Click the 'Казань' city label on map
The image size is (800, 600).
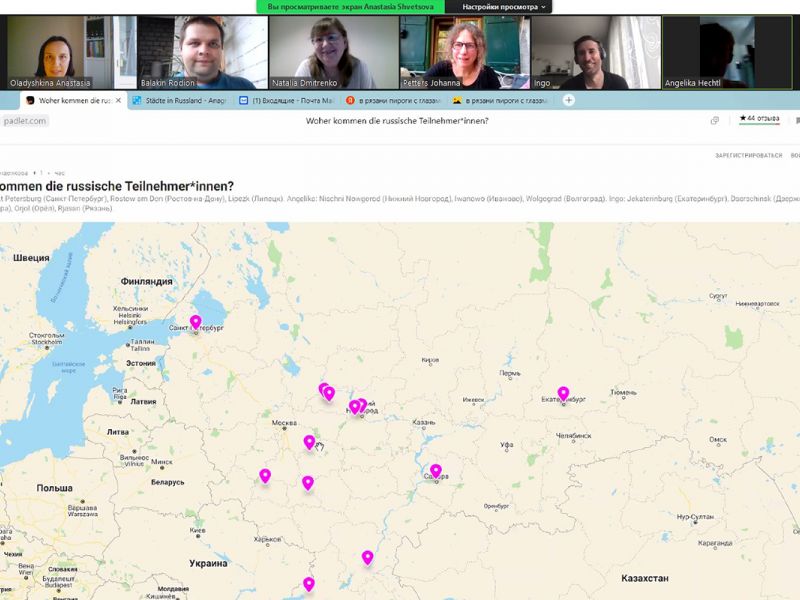[423, 422]
